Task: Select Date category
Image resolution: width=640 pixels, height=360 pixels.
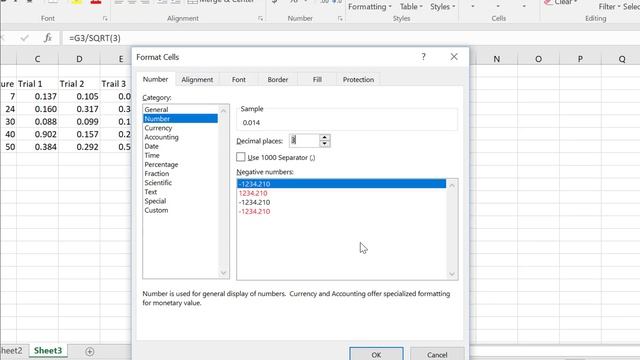Action: 180,146
